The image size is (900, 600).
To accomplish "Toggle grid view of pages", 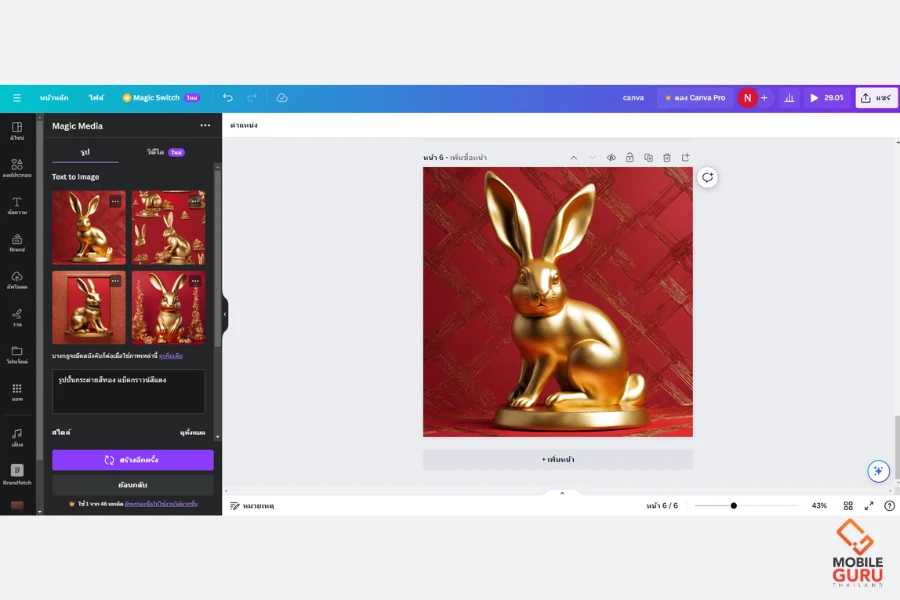I will tap(848, 506).
